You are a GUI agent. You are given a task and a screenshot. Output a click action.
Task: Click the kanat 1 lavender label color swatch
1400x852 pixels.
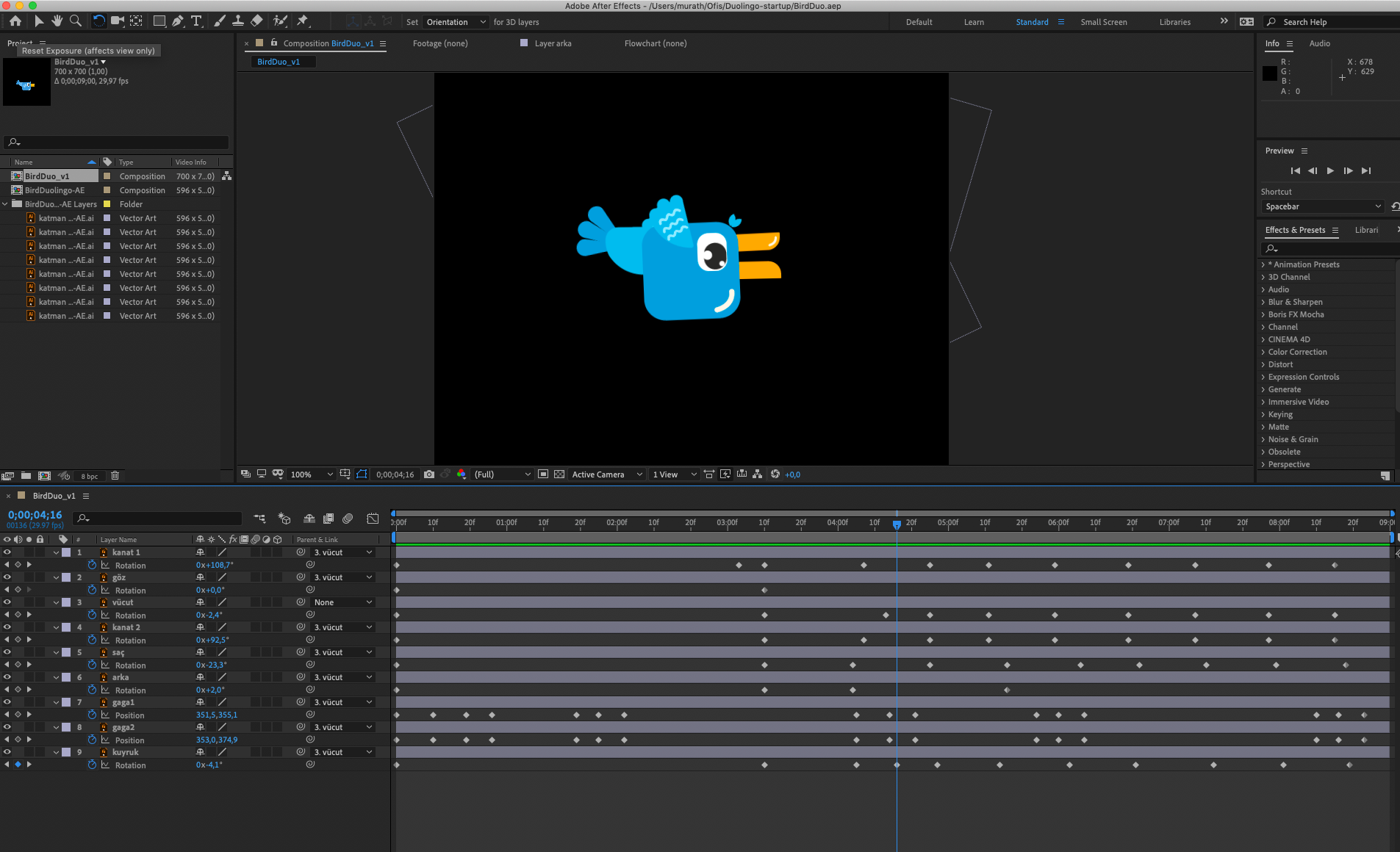66,552
